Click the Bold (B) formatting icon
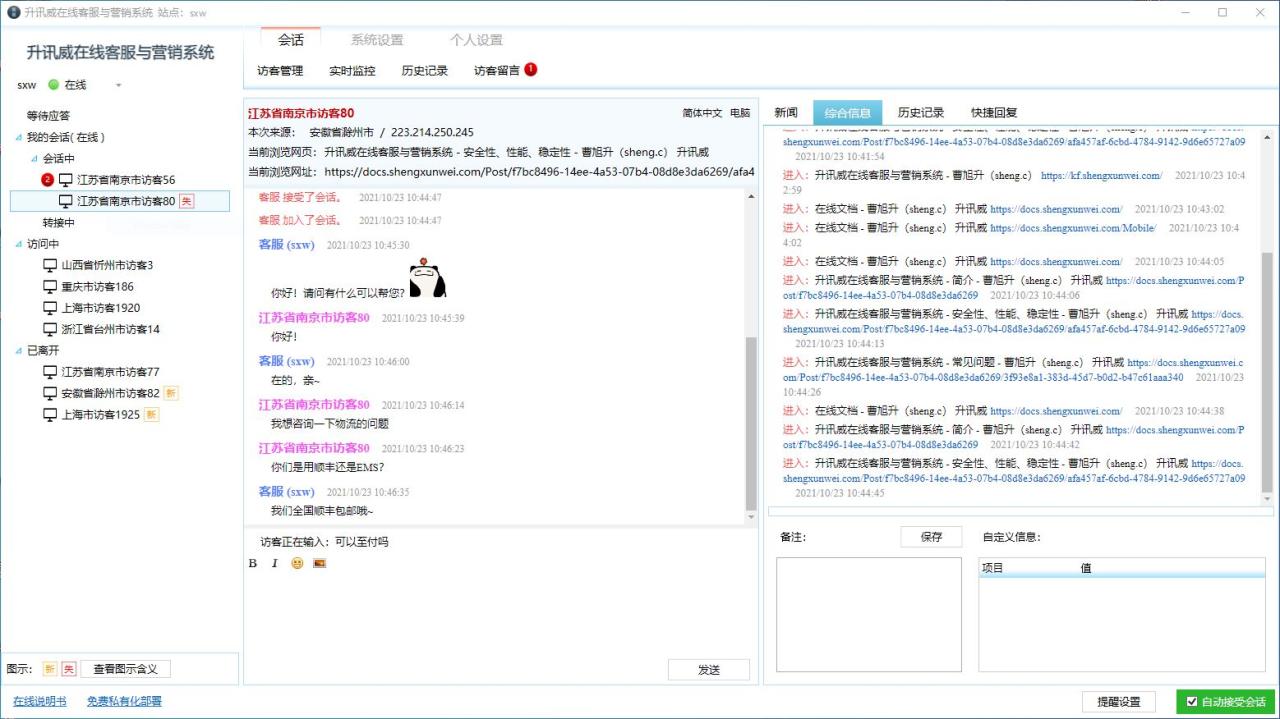This screenshot has width=1280, height=719. point(252,563)
